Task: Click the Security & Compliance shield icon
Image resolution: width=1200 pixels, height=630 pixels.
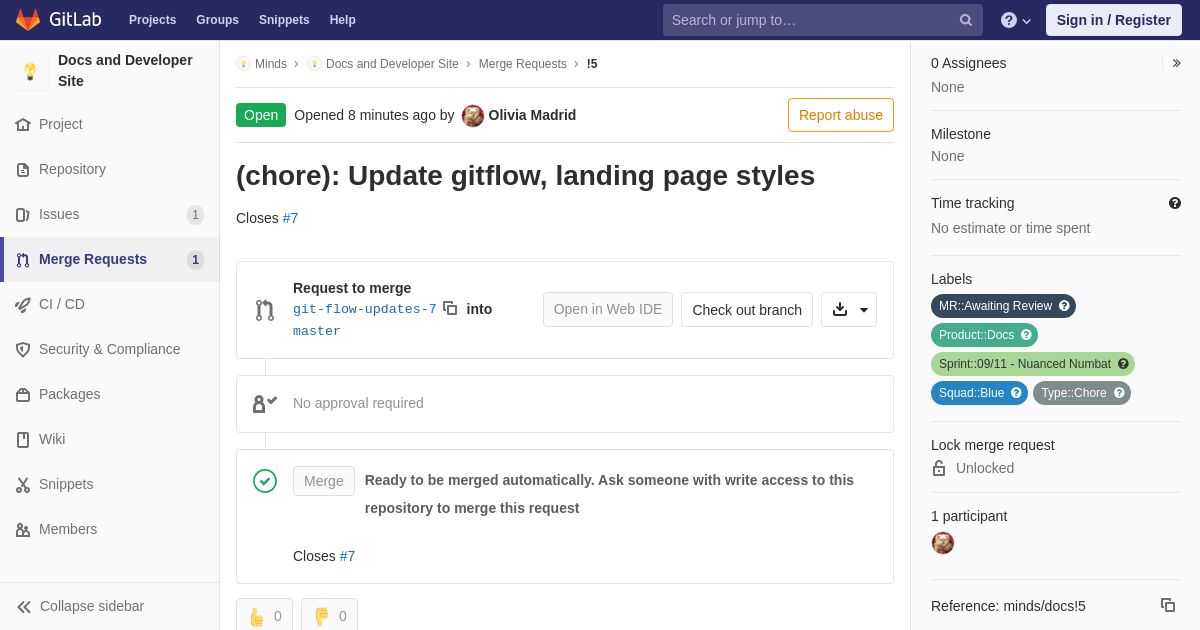Action: [x=23, y=350]
